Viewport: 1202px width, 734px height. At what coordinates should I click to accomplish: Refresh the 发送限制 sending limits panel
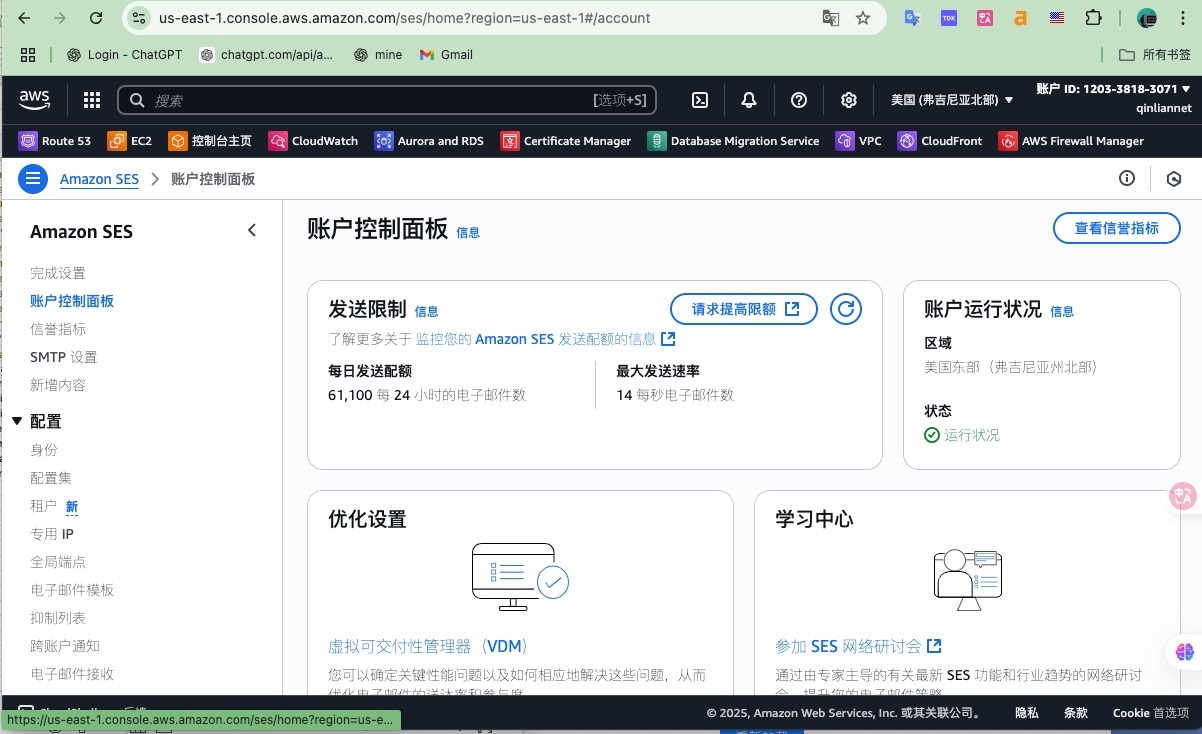846,309
